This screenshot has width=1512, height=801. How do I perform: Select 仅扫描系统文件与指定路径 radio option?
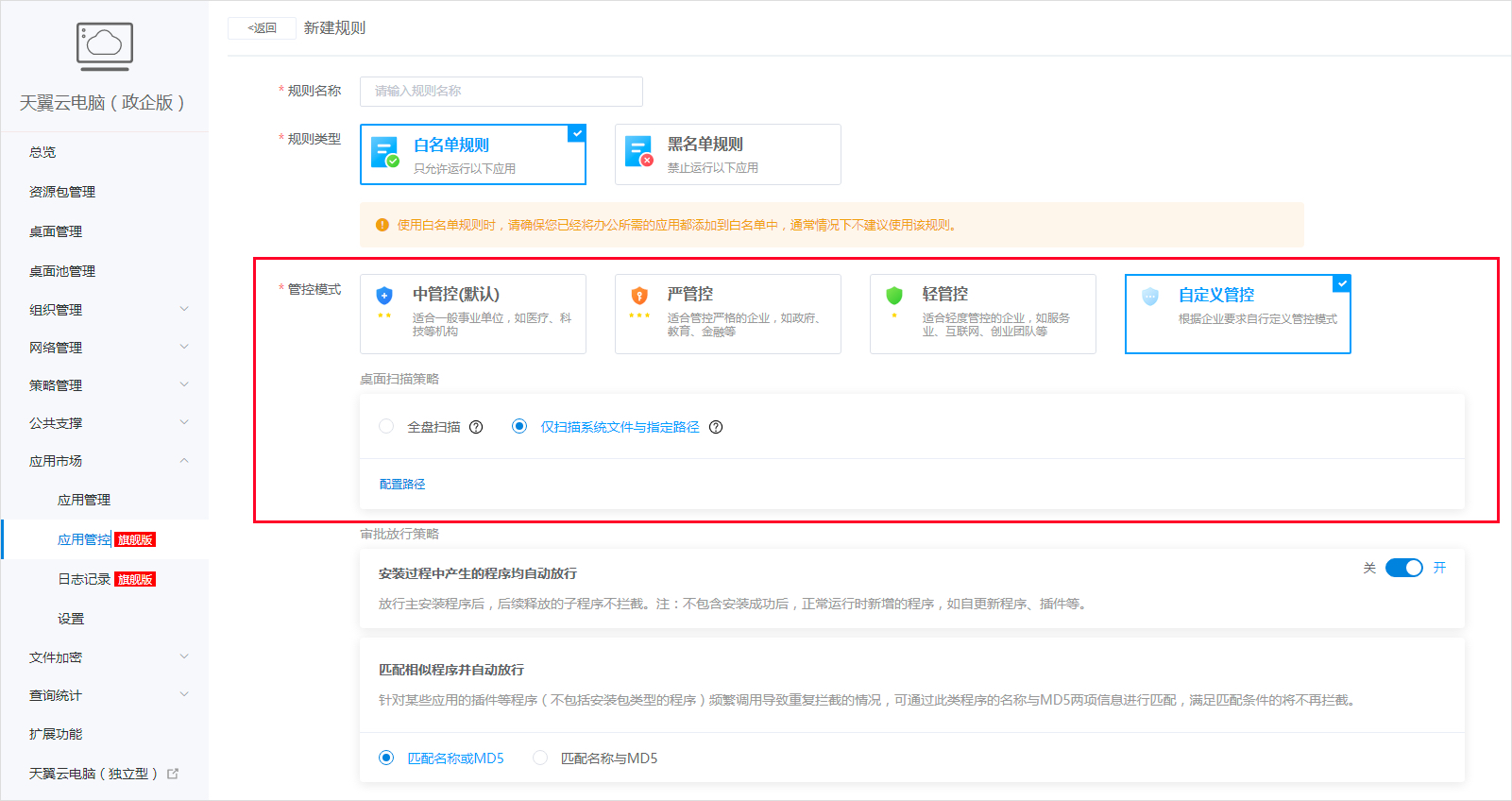(x=519, y=427)
